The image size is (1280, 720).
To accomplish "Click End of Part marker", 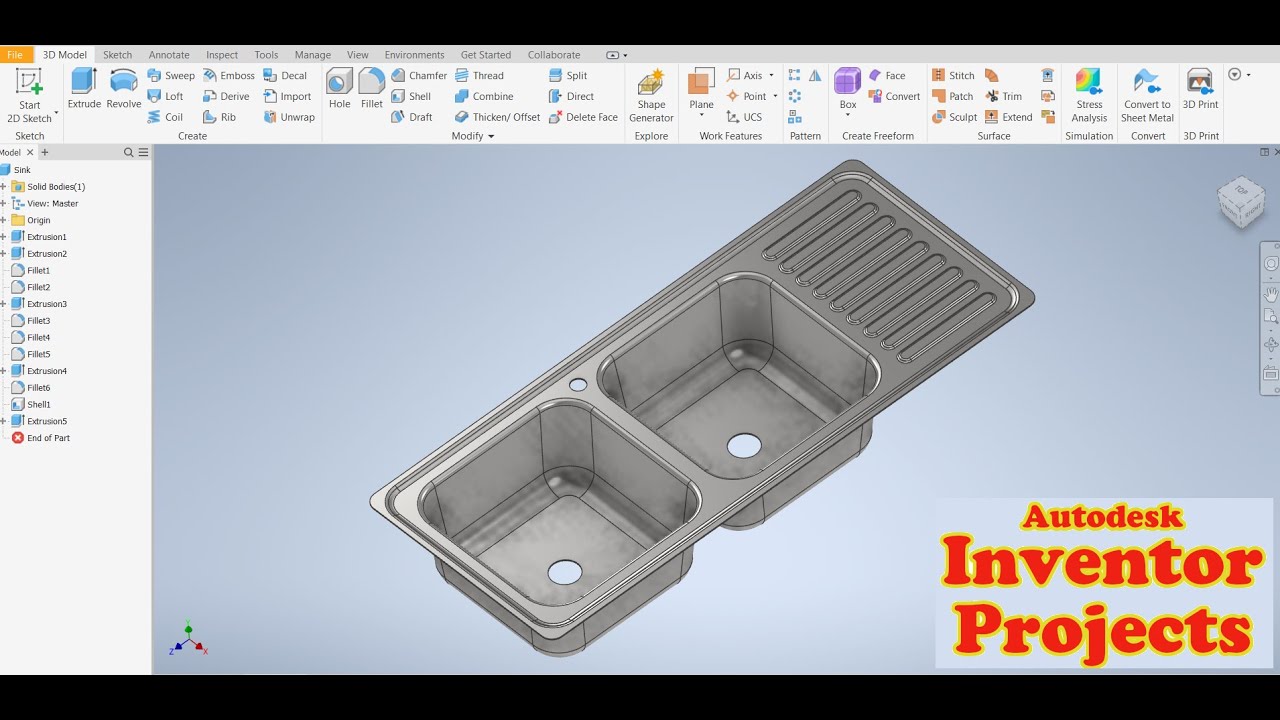I will click(40, 438).
